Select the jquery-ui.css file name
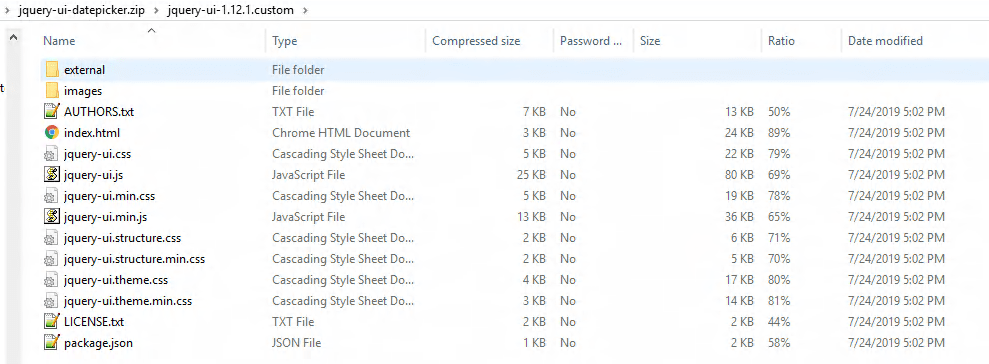 pos(97,154)
